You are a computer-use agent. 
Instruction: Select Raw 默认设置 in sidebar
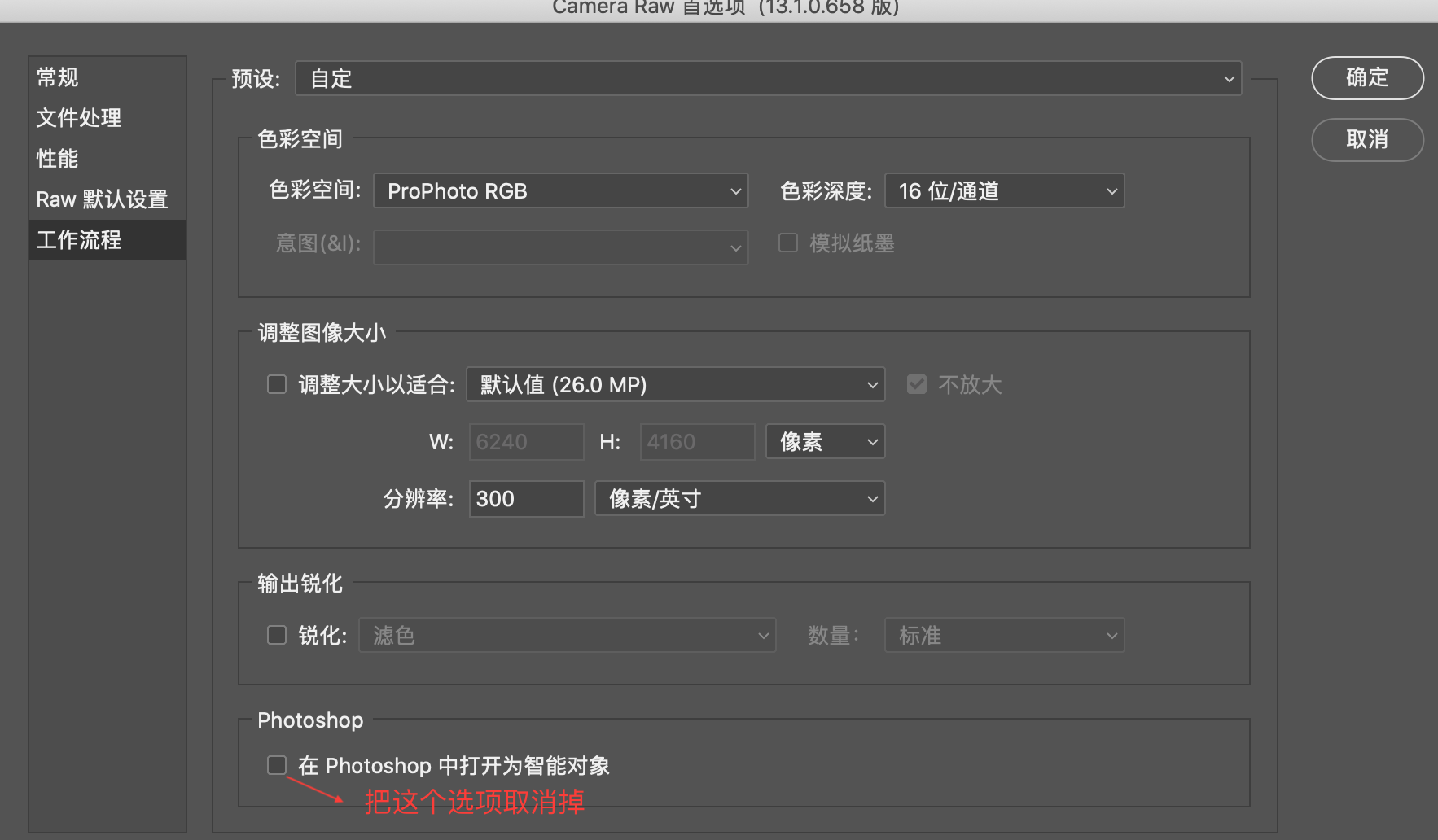107,199
